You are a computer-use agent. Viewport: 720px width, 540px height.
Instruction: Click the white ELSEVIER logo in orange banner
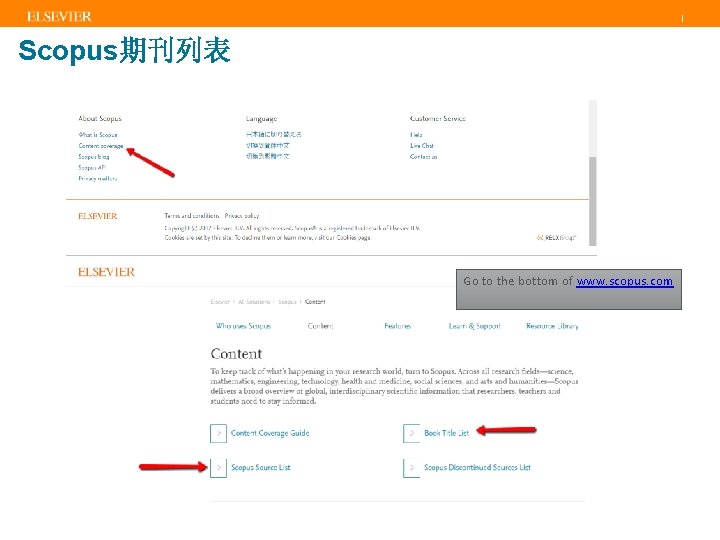(59, 17)
